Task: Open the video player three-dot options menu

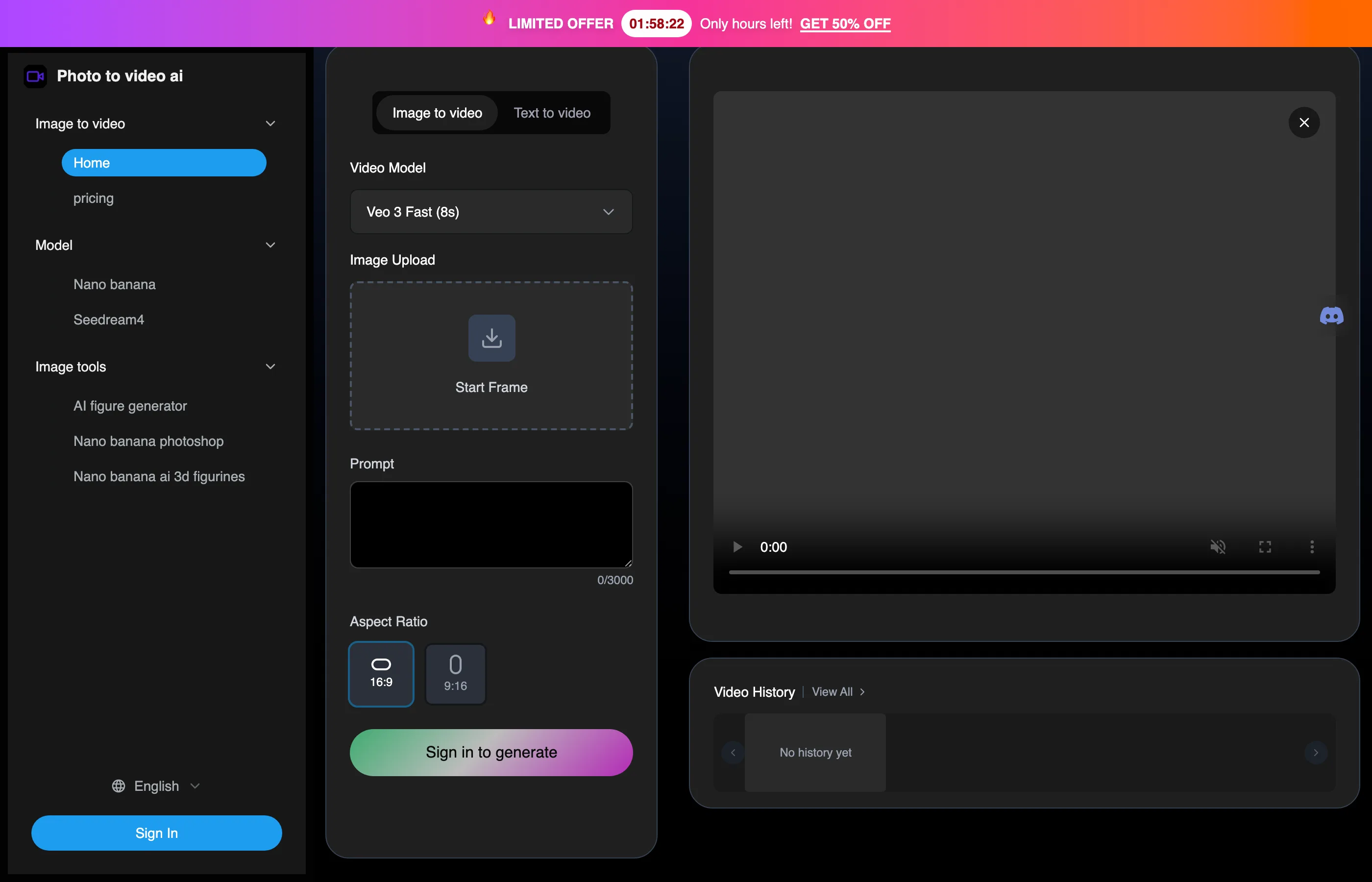Action: click(x=1312, y=546)
